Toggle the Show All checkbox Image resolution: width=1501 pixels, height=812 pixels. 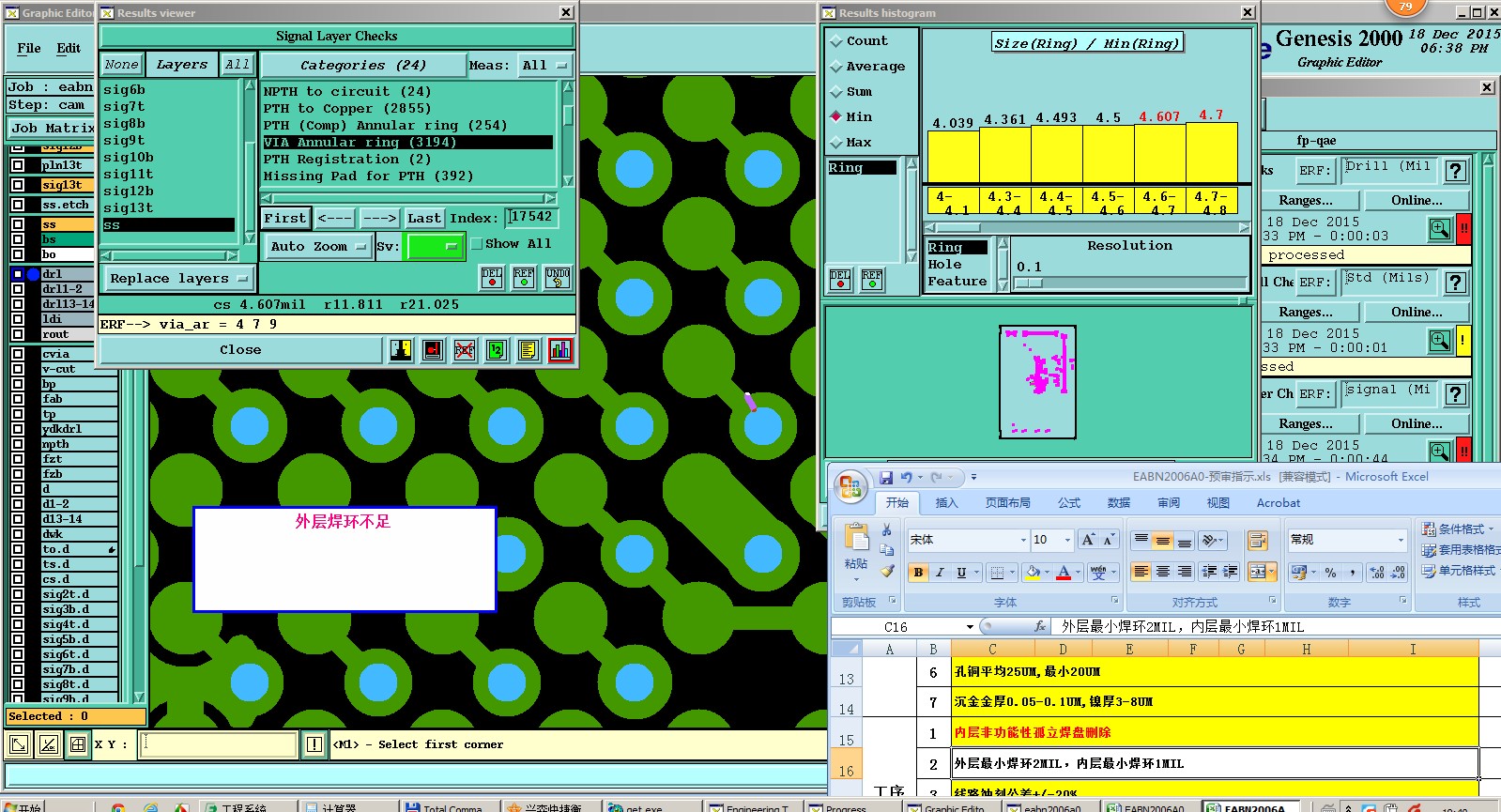click(476, 244)
